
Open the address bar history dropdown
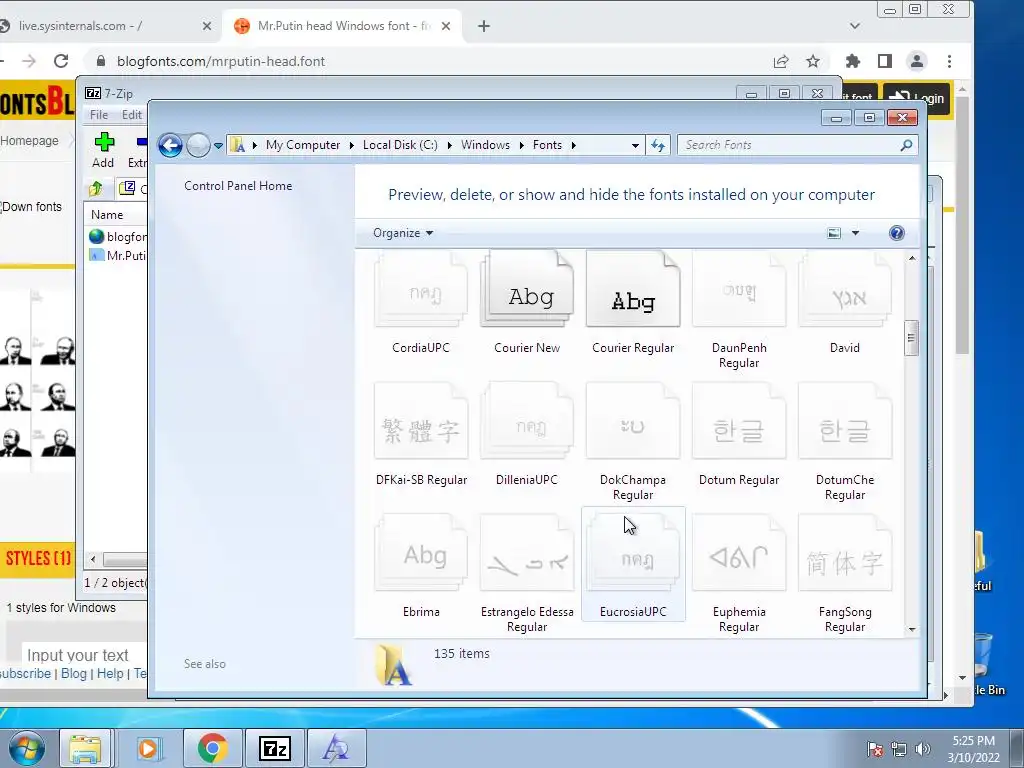click(x=635, y=146)
